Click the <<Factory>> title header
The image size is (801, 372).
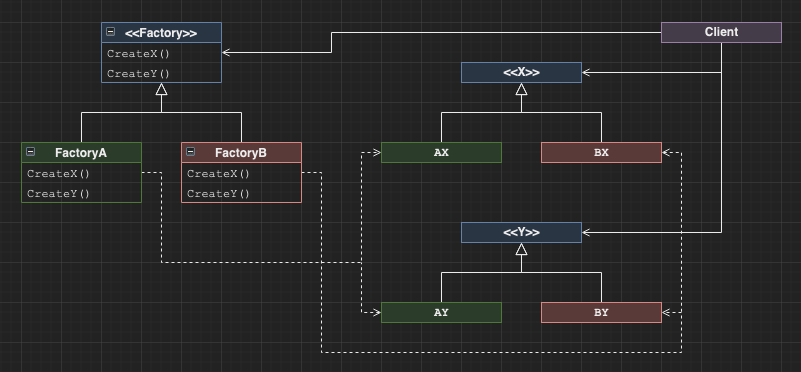coord(161,32)
